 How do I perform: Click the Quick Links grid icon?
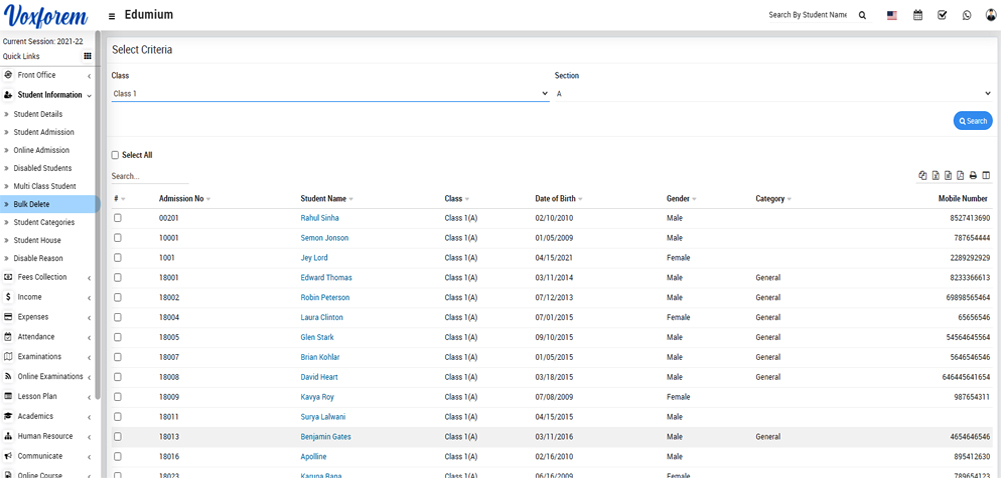[x=87, y=56]
